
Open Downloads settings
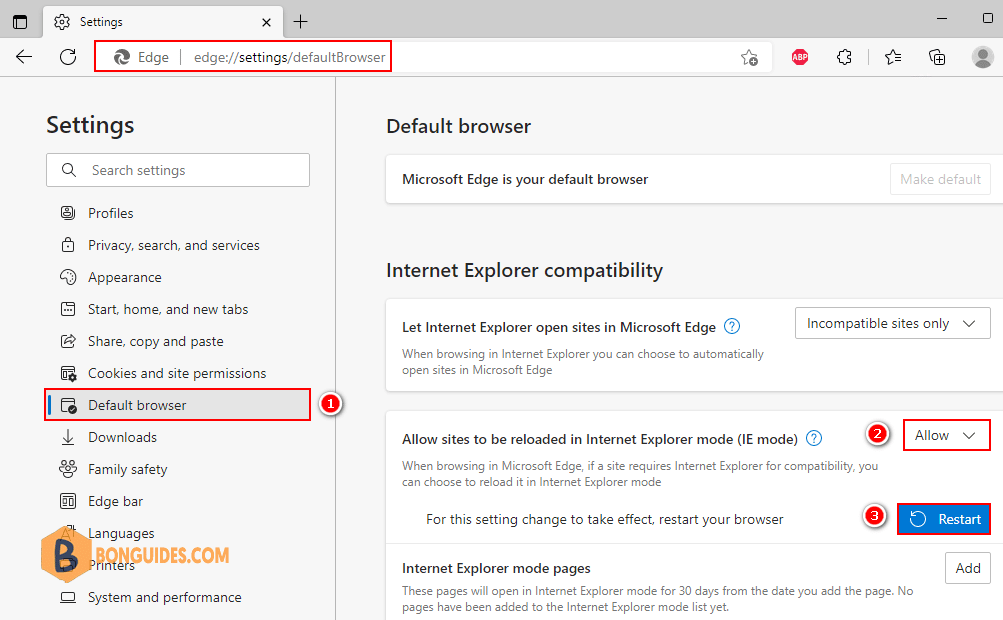click(x=178, y=437)
